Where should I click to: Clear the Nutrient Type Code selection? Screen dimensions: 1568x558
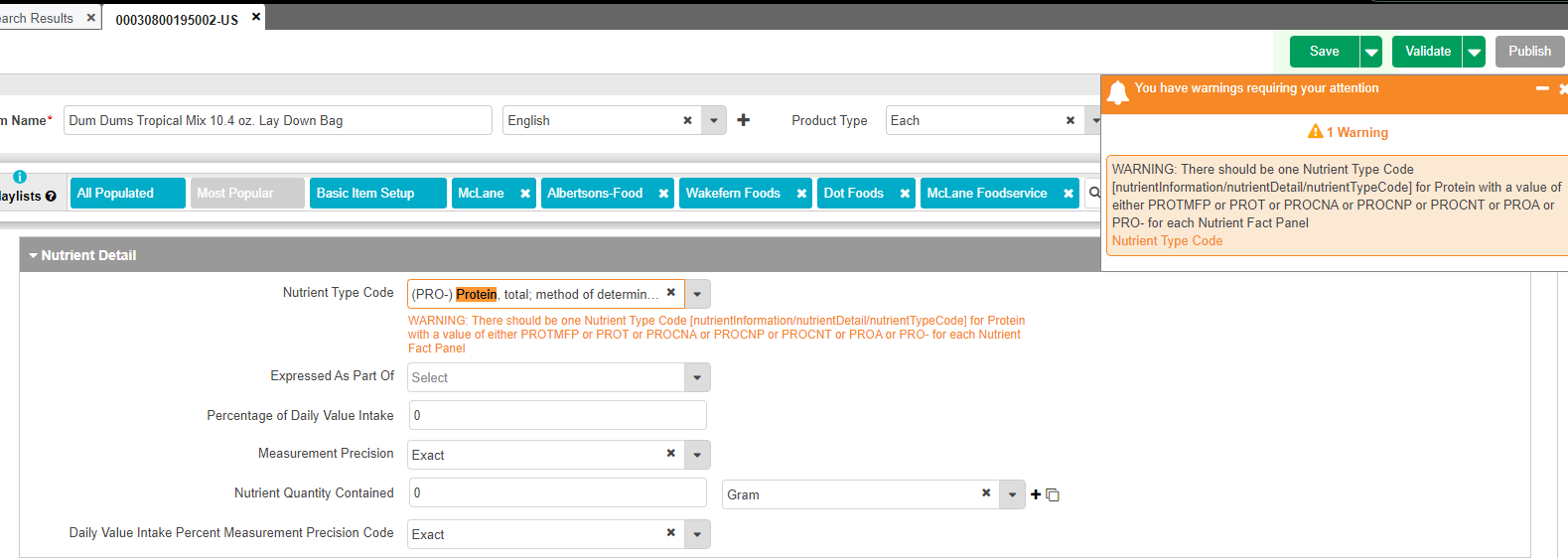(x=670, y=293)
